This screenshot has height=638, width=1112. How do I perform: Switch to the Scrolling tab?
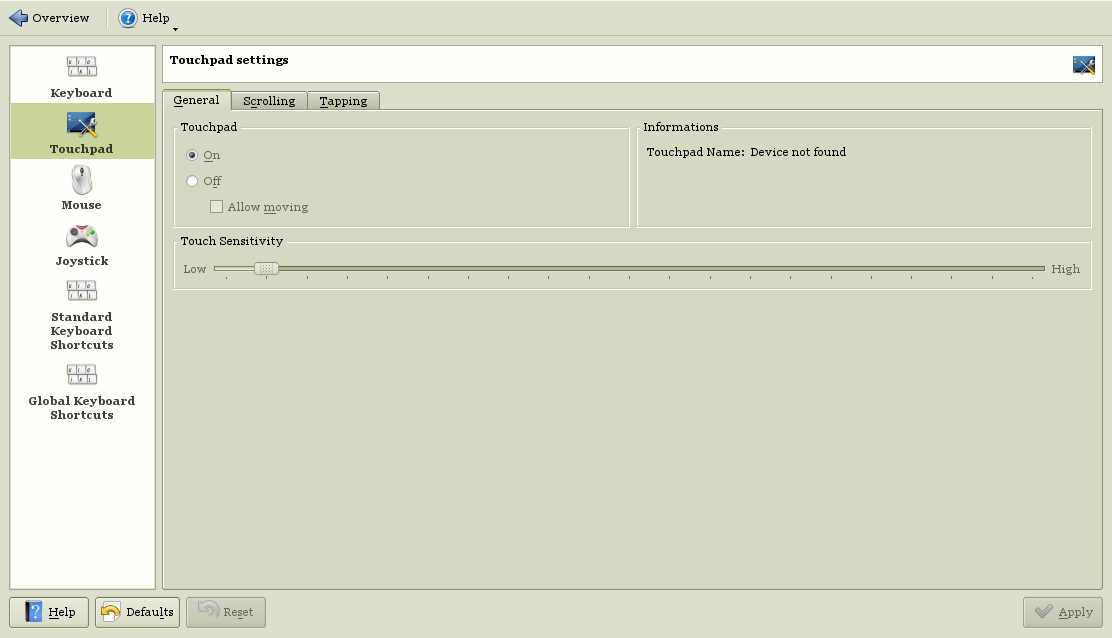(269, 101)
